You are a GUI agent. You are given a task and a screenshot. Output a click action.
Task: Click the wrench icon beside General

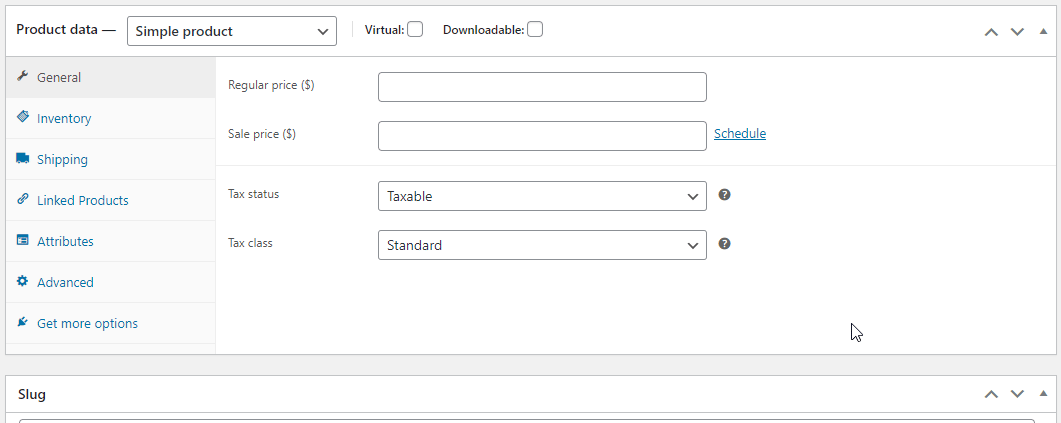22,77
